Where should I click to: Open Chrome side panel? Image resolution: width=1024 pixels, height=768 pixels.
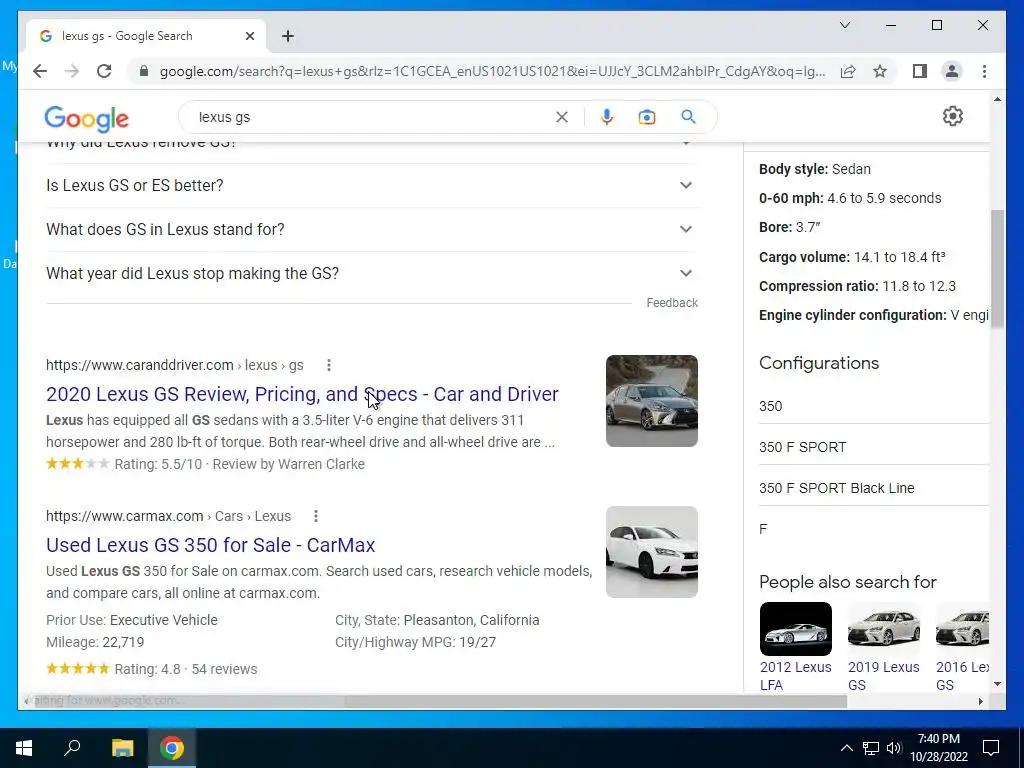point(920,71)
